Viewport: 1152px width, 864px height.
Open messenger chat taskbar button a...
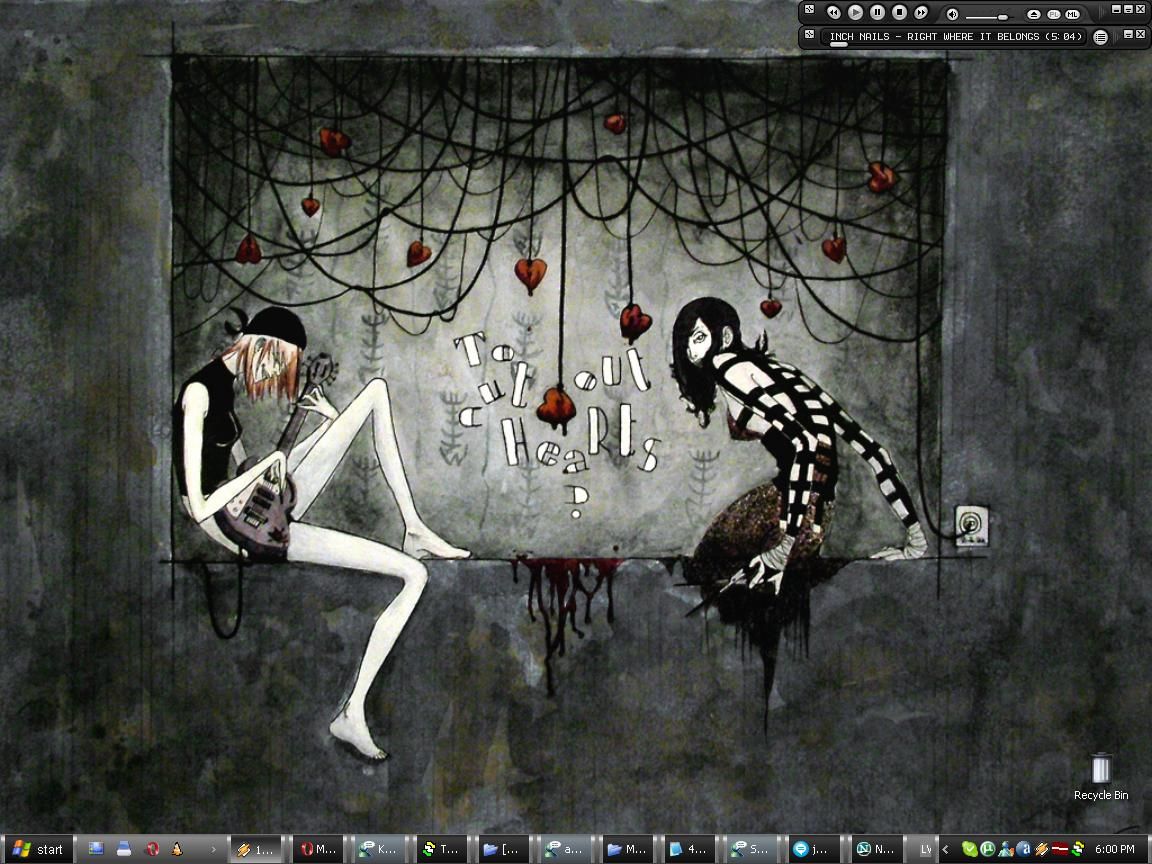pos(566,849)
